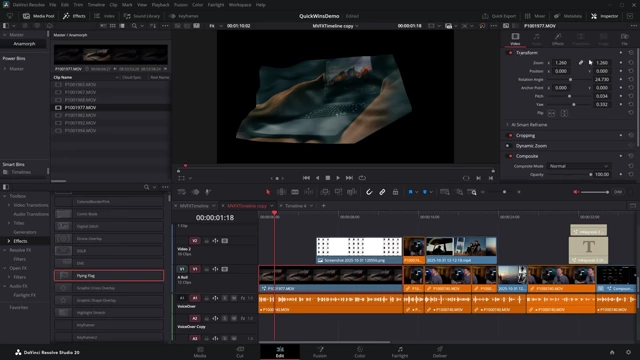Toggle the Inspector panel button
The image size is (640, 360).
click(604, 16)
